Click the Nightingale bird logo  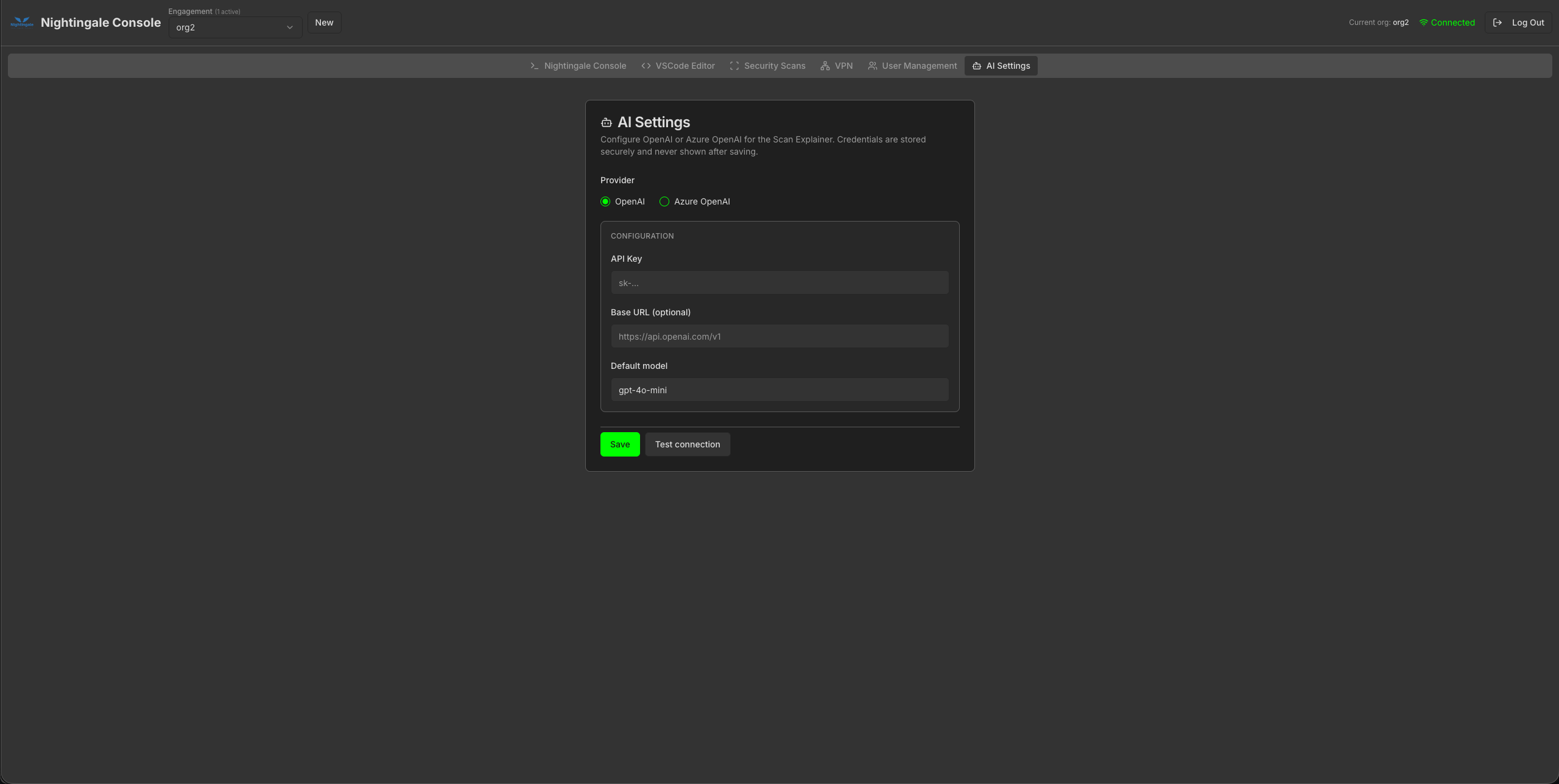(22, 23)
